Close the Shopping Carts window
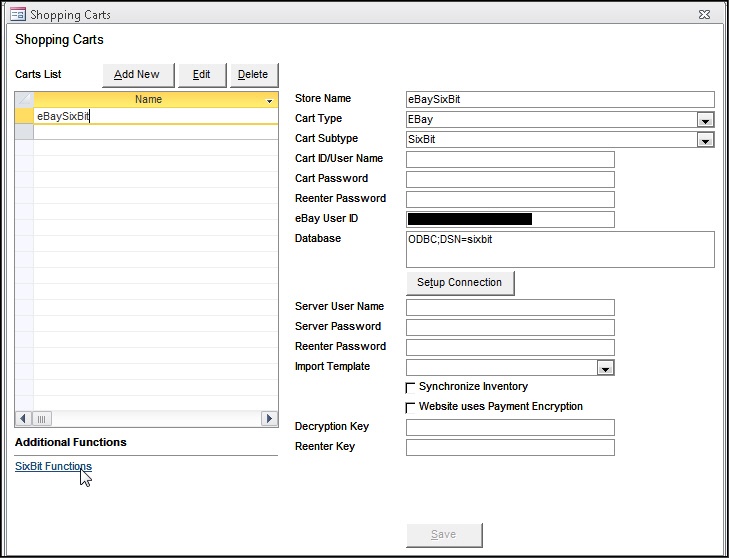This screenshot has height=558, width=729. tap(704, 14)
